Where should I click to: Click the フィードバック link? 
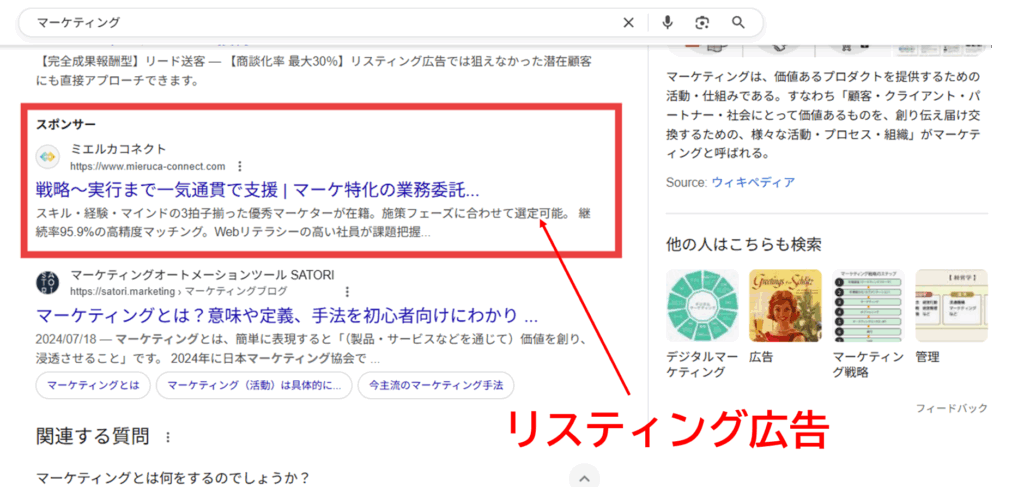point(952,408)
